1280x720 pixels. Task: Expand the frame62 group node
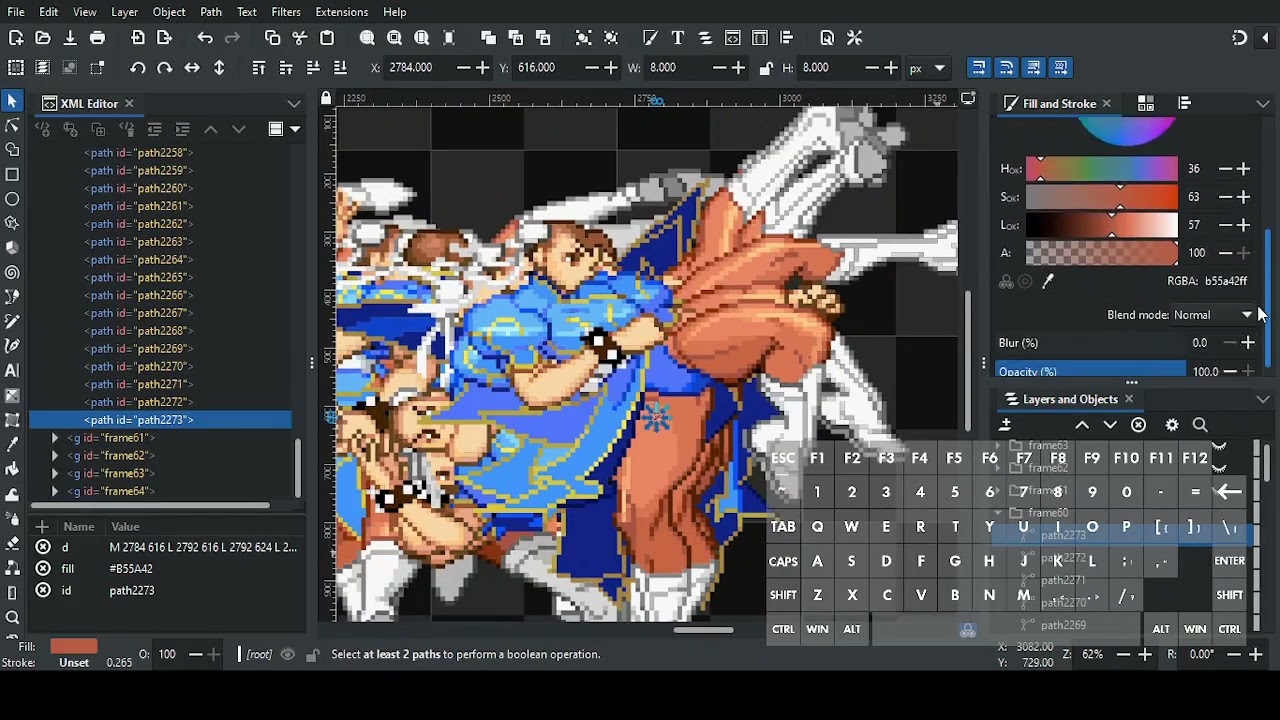pyautogui.click(x=55, y=456)
